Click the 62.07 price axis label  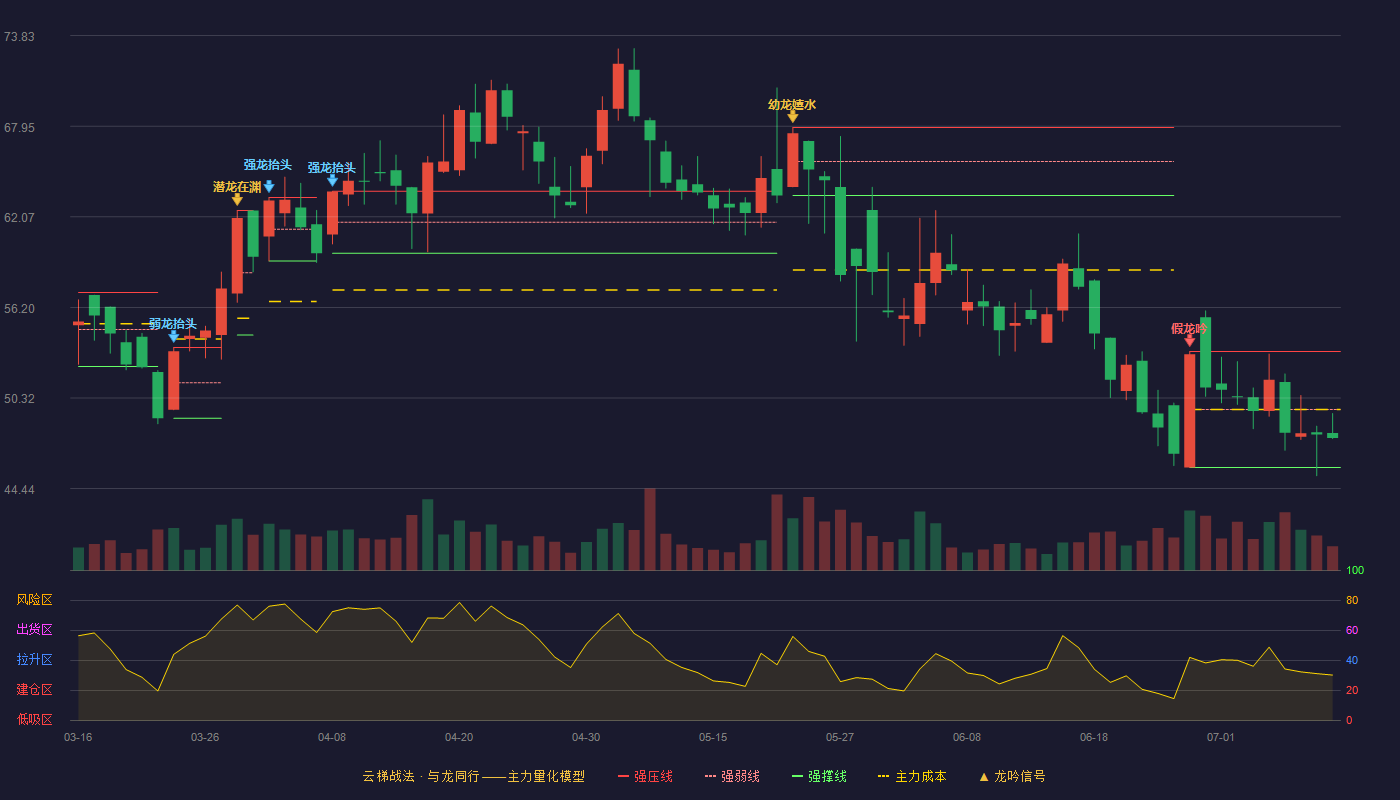[19, 218]
